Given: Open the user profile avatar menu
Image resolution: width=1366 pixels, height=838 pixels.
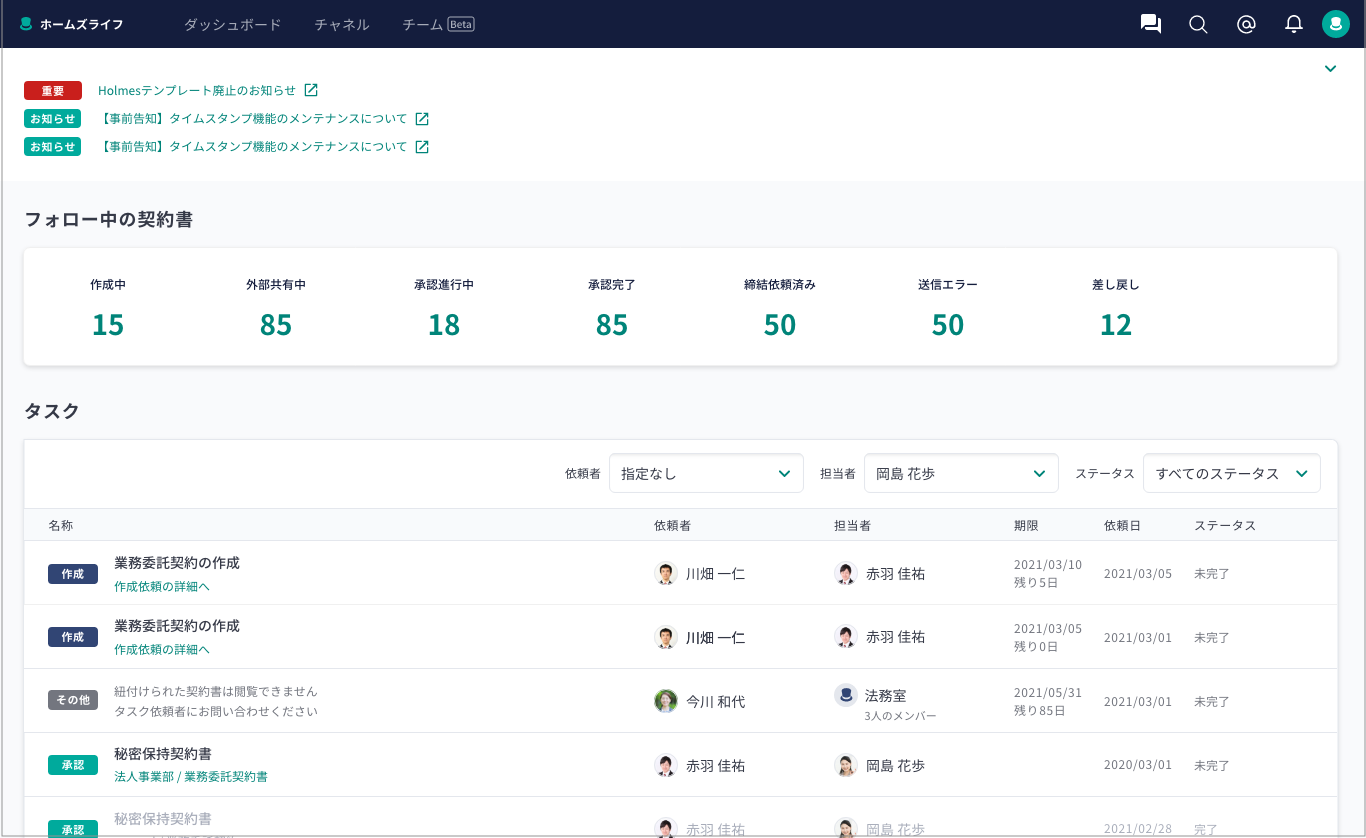Looking at the screenshot, I should point(1336,24).
